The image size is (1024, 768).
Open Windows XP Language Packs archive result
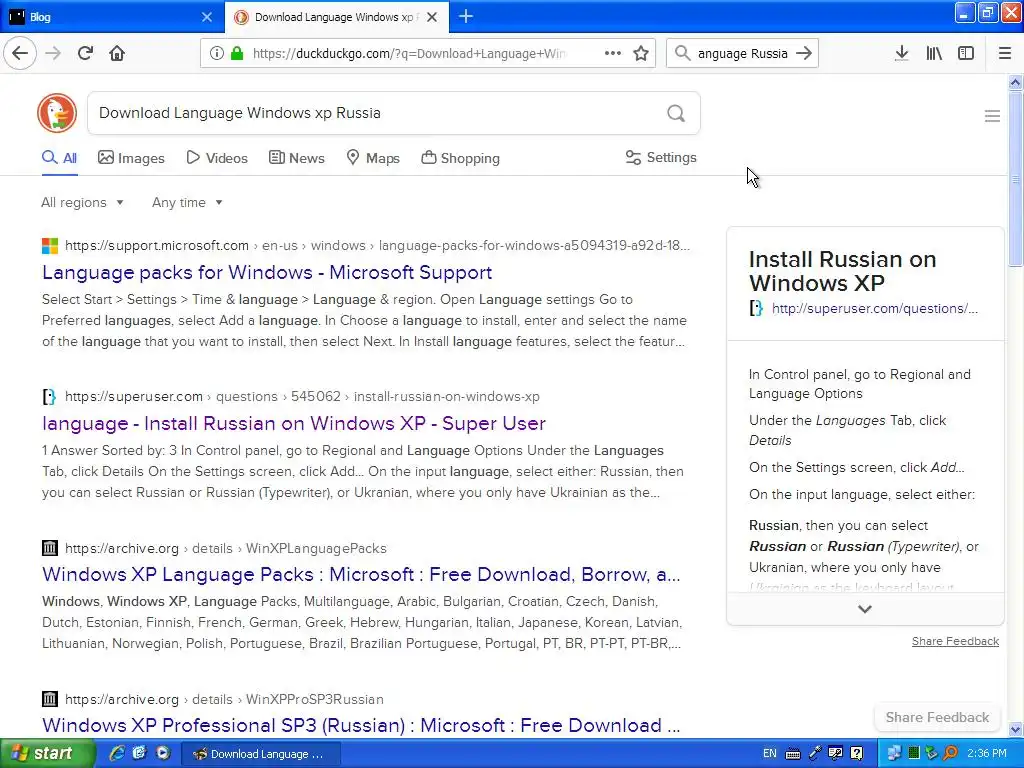click(x=361, y=574)
